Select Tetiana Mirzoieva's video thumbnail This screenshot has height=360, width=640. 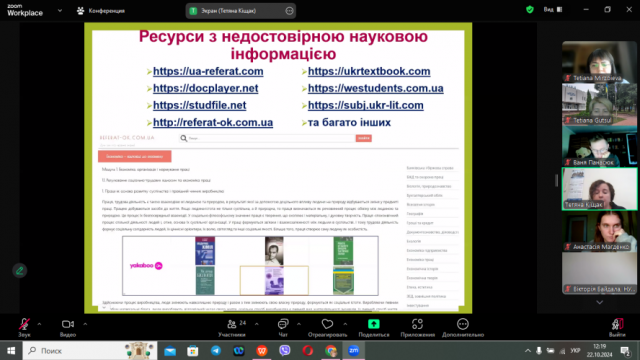pyautogui.click(x=599, y=62)
